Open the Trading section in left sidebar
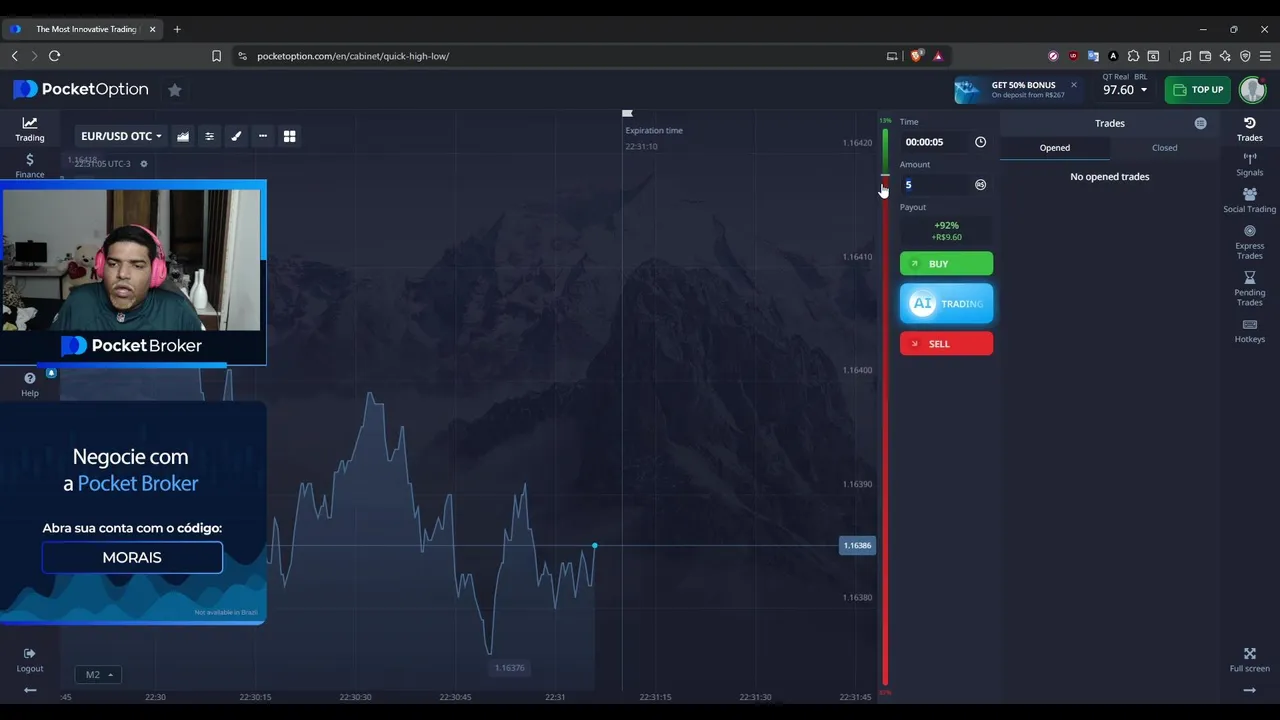 pos(30,129)
